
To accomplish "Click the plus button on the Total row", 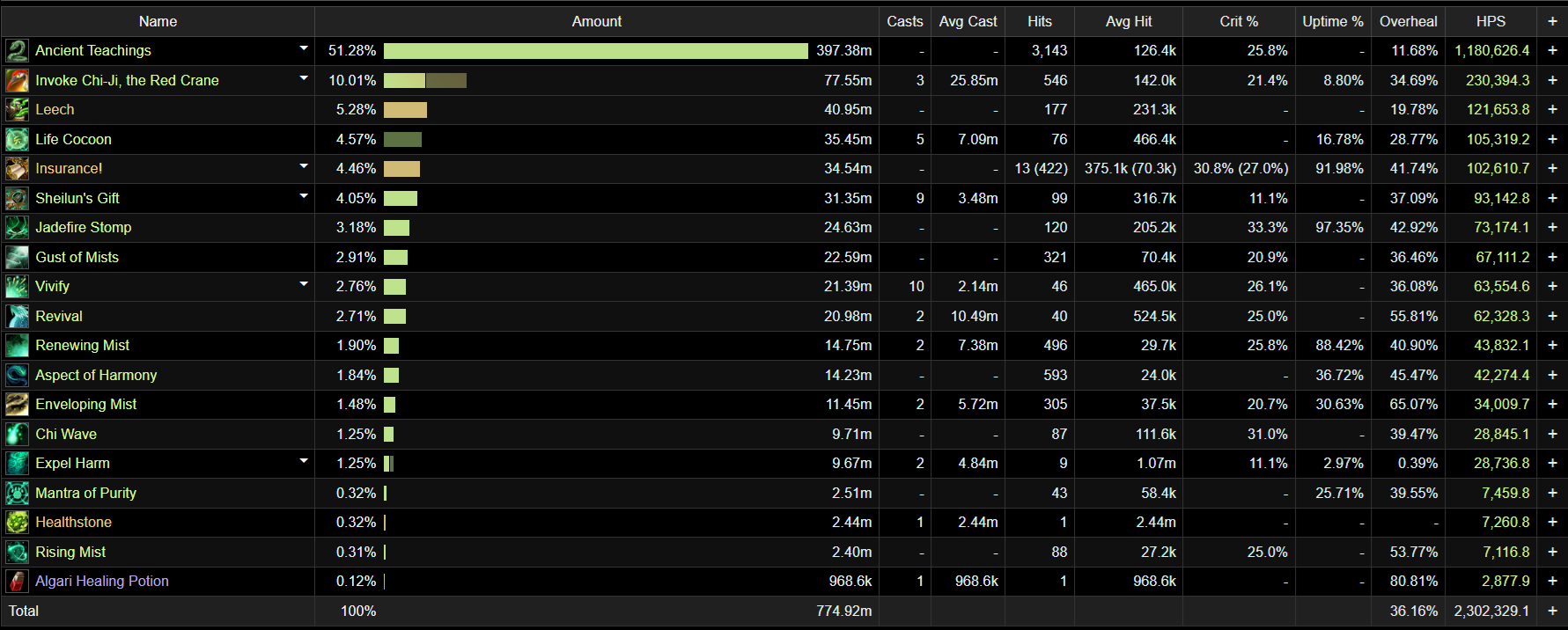I will 1552,611.
